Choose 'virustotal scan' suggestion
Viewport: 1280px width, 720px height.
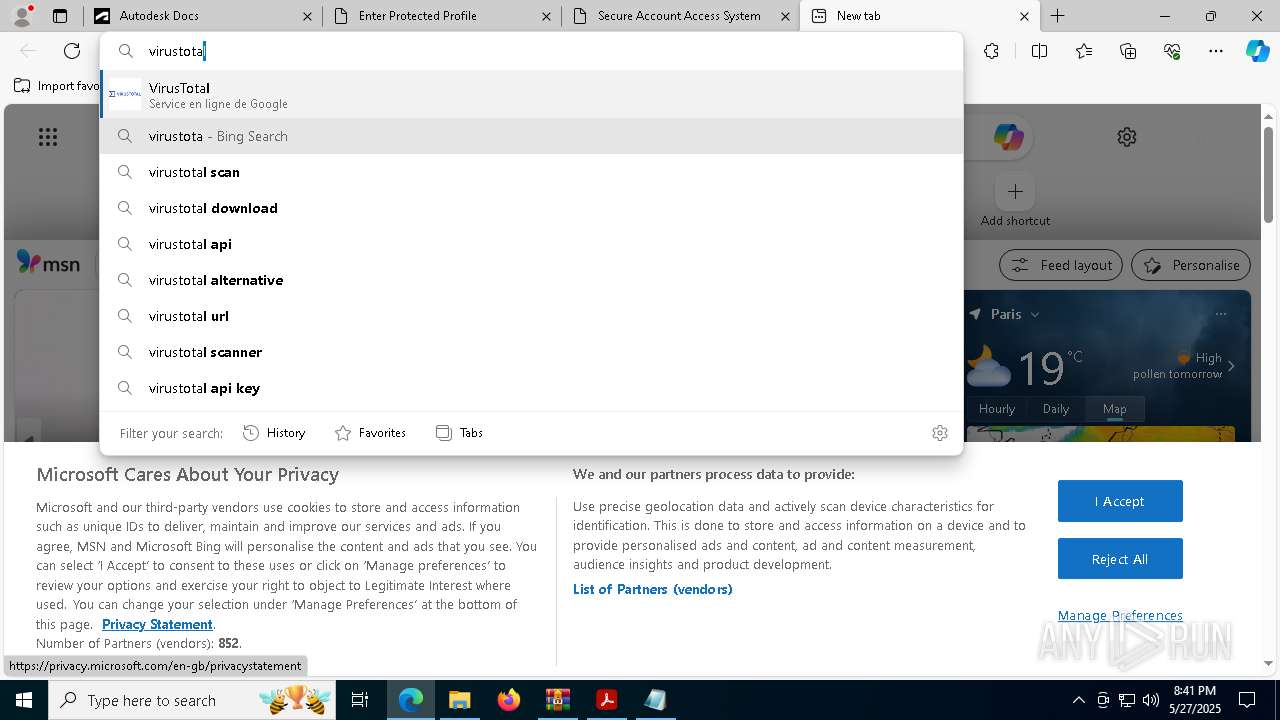[x=531, y=172]
